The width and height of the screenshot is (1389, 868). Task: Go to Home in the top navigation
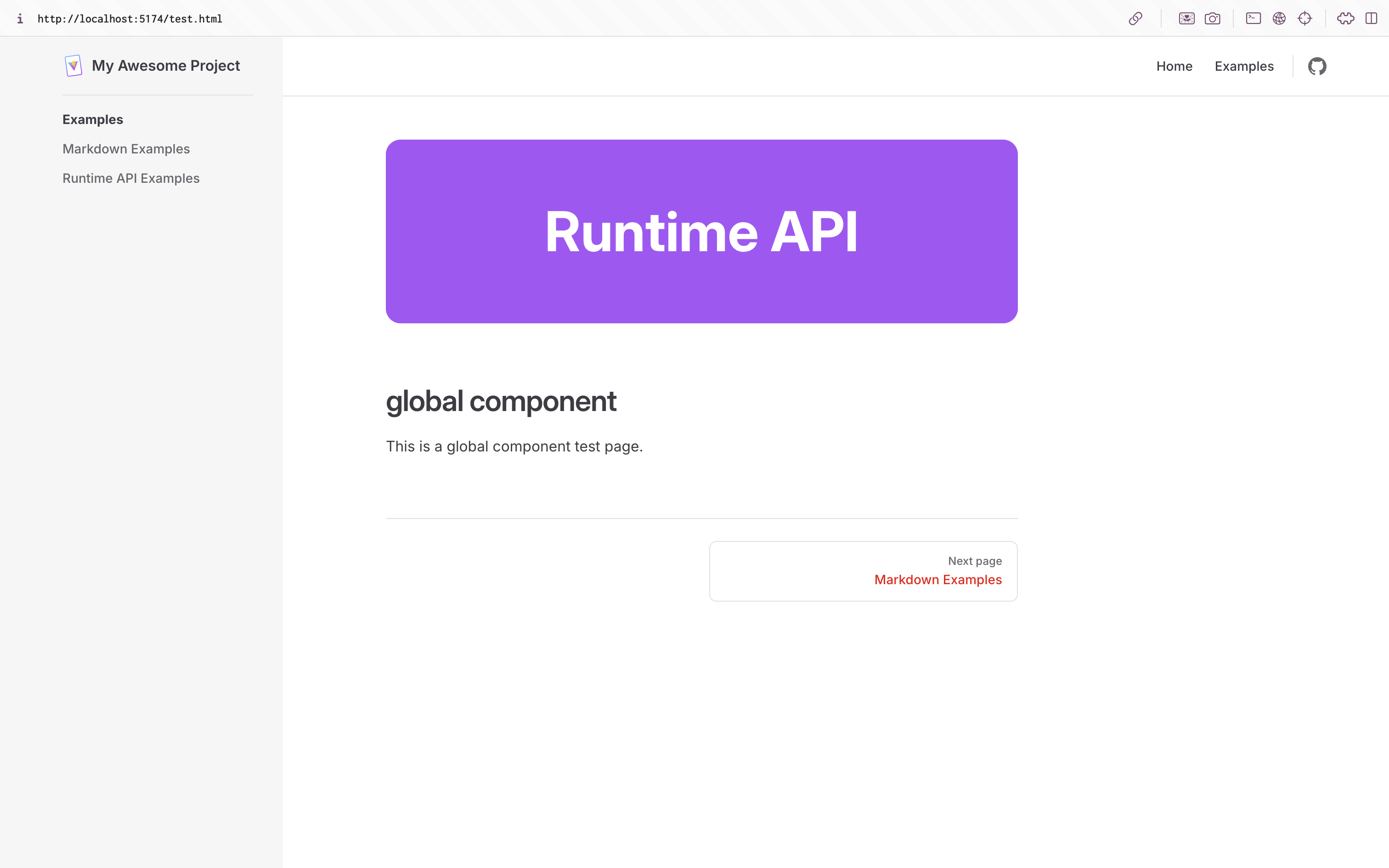[x=1174, y=66]
